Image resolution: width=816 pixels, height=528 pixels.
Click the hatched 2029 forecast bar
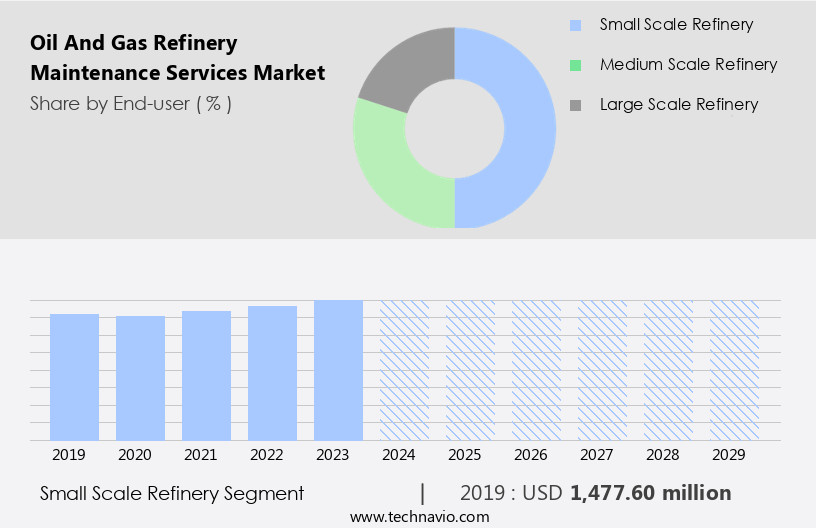(734, 370)
